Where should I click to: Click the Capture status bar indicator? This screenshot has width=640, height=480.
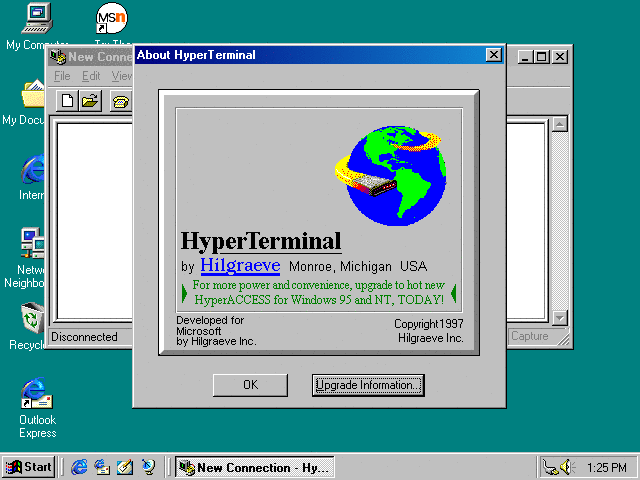click(530, 336)
